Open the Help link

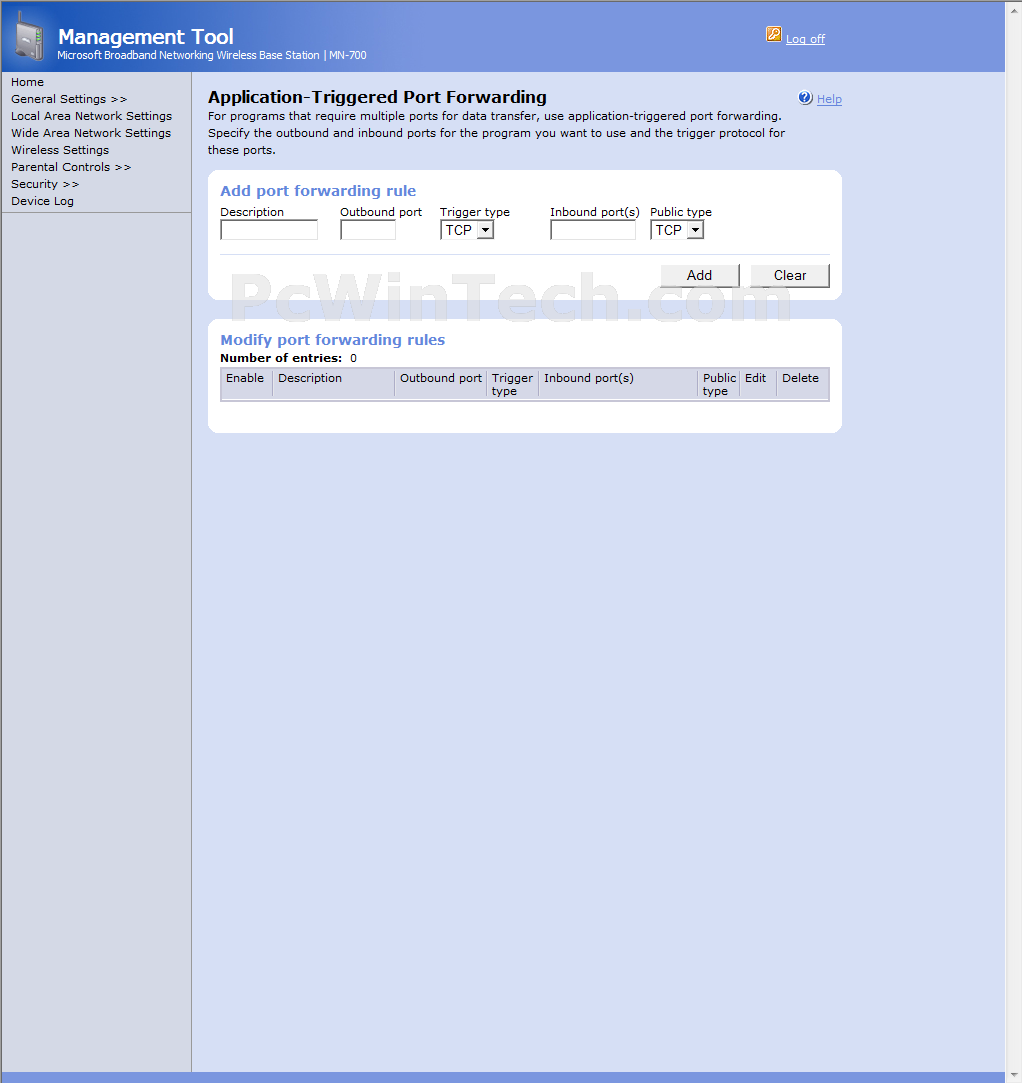tap(829, 99)
